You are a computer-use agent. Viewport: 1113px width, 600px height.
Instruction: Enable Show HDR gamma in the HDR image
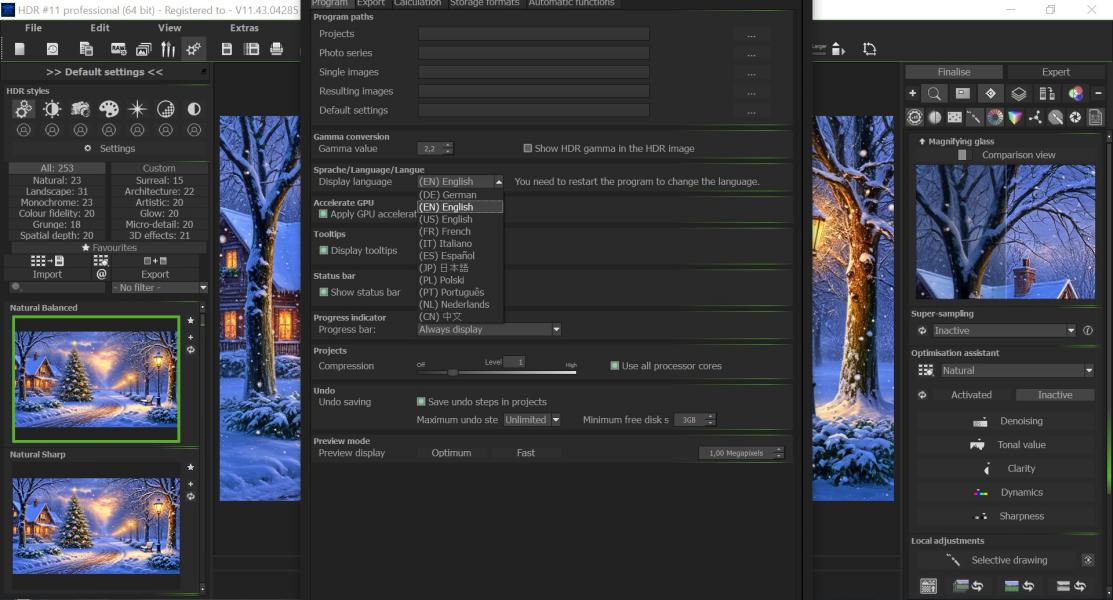coord(528,149)
